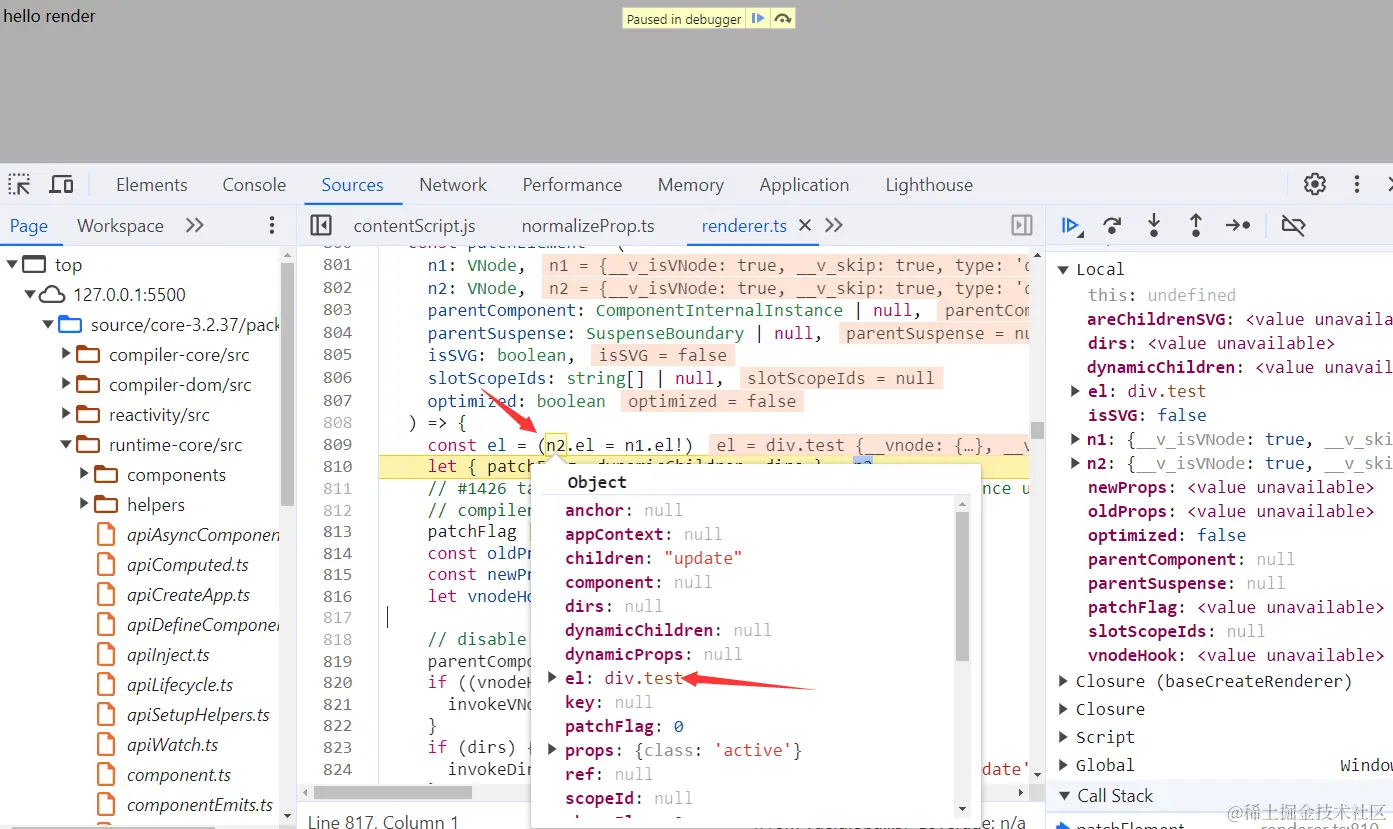
Task: Click navigator file tree vertical scrollbar
Action: [x=288, y=382]
